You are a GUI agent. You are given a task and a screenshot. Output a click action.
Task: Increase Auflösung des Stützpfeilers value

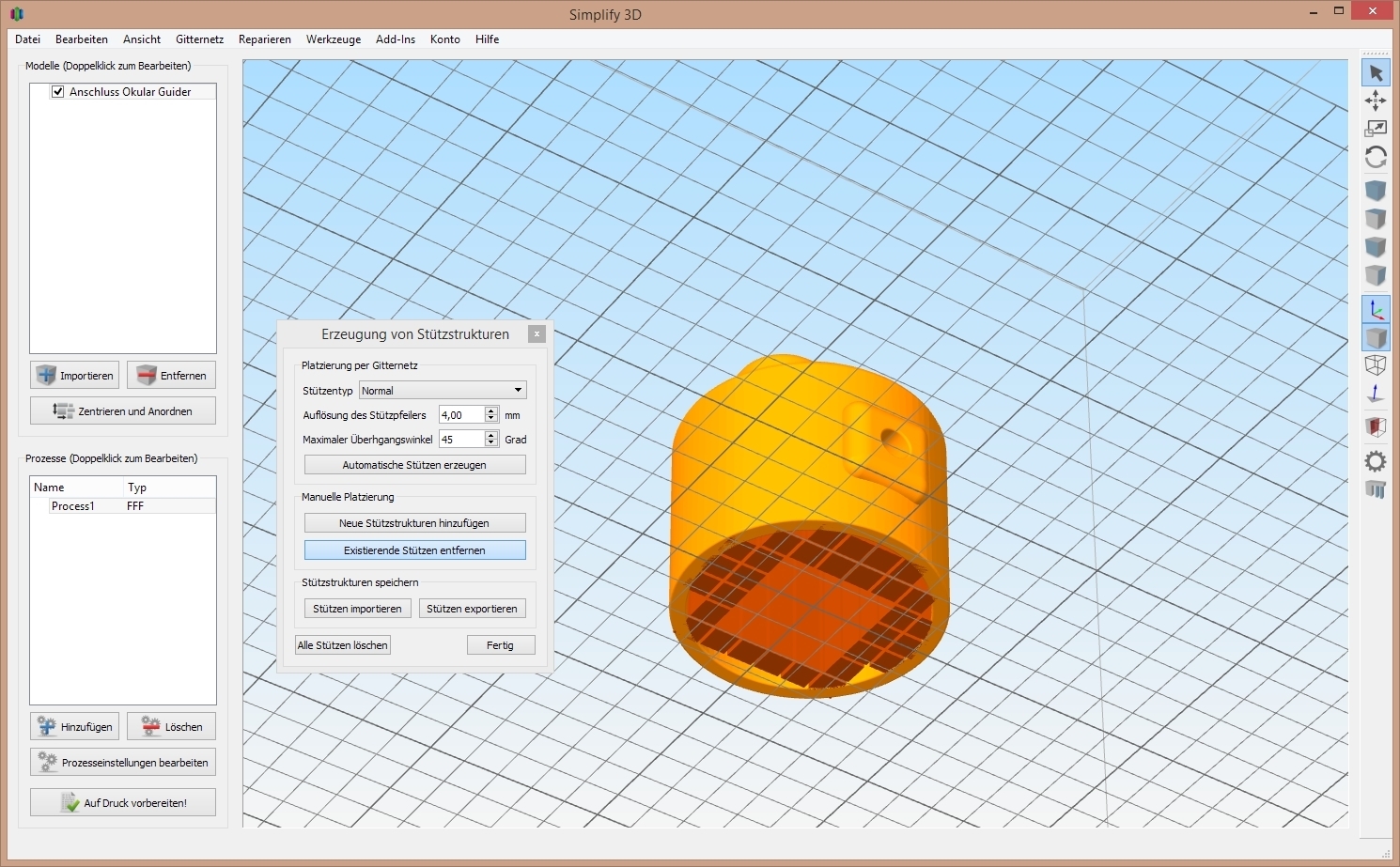(x=491, y=410)
